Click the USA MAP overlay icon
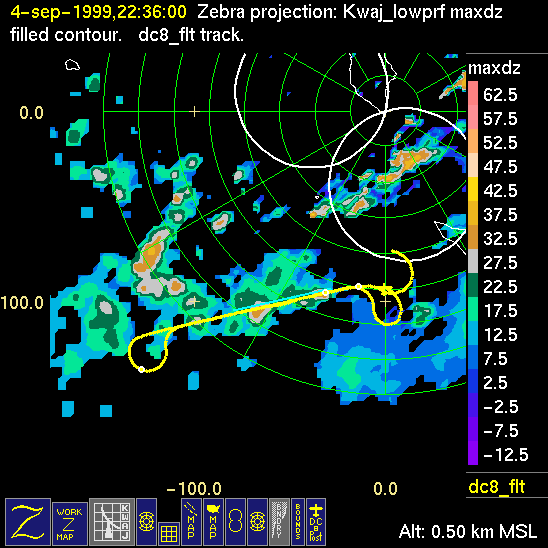 [x=213, y=521]
